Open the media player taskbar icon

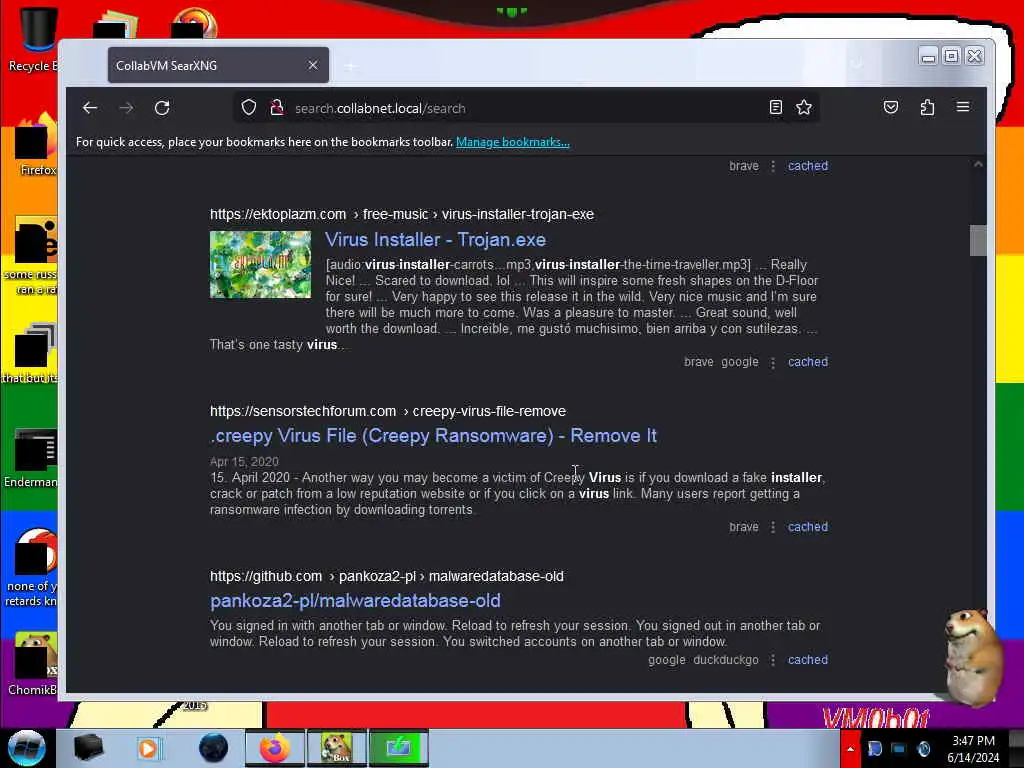148,748
